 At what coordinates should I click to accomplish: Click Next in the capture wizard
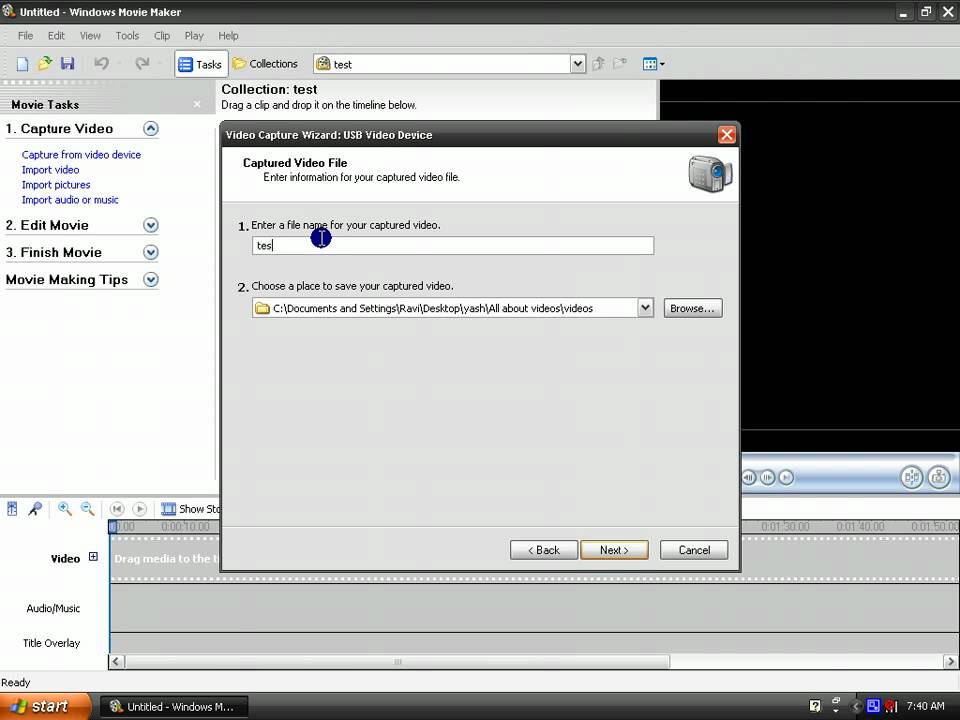(x=614, y=550)
